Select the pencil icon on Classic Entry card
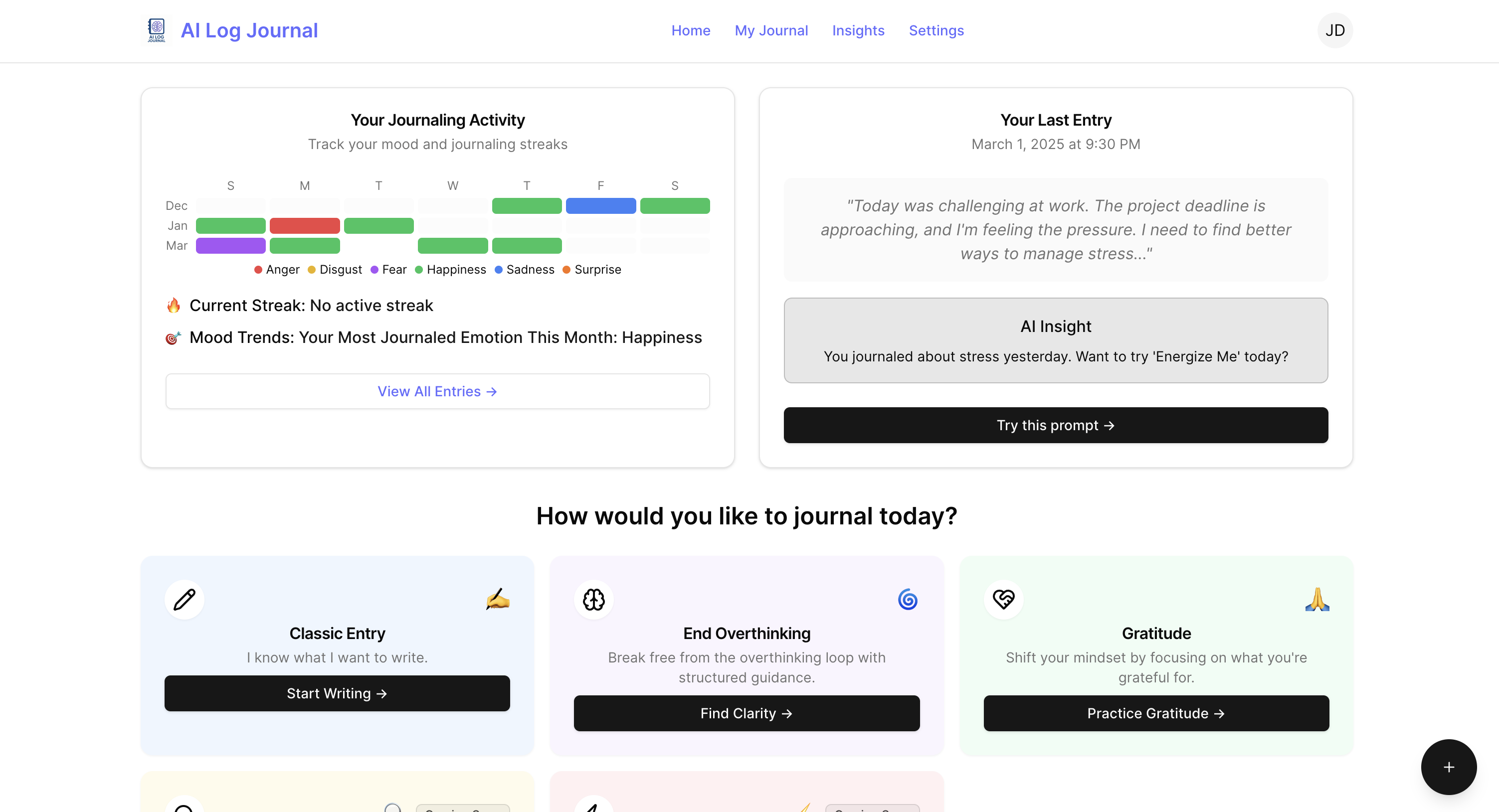The image size is (1499, 812). point(185,599)
